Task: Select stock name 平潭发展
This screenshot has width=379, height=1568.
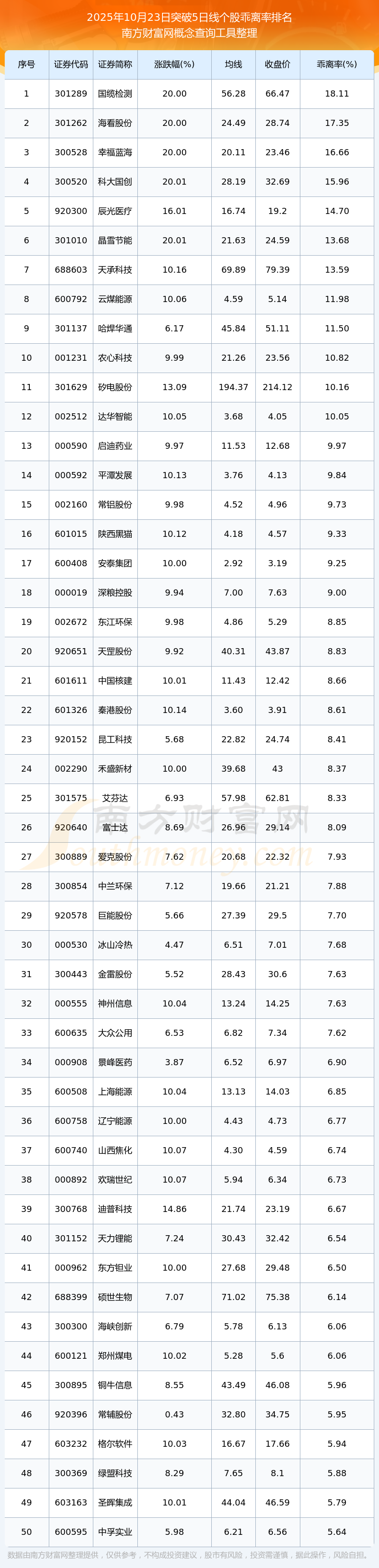Action: click(115, 475)
